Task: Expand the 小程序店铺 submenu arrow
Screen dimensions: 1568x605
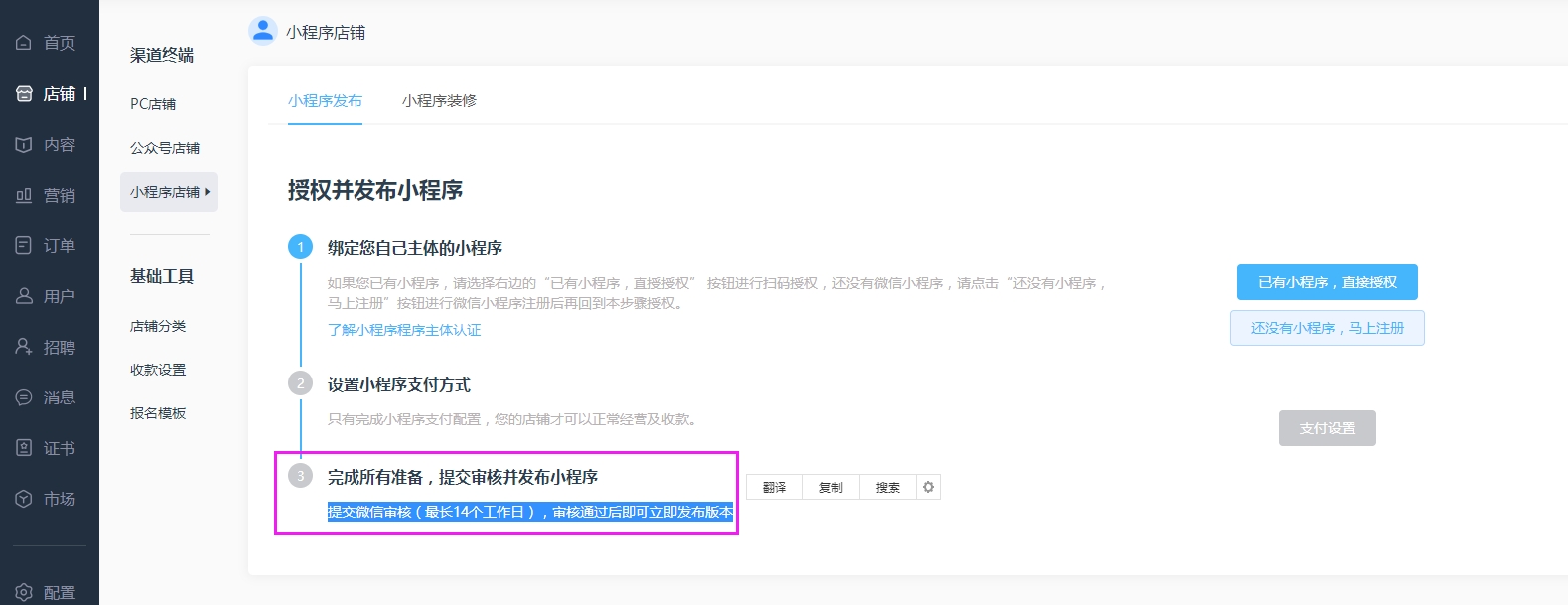Action: click(208, 192)
